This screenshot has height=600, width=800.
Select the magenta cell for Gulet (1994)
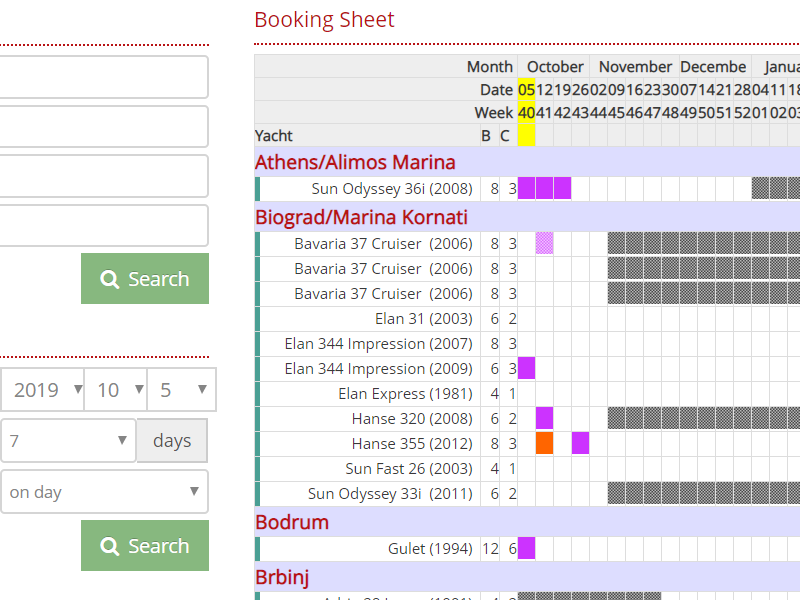[526, 548]
